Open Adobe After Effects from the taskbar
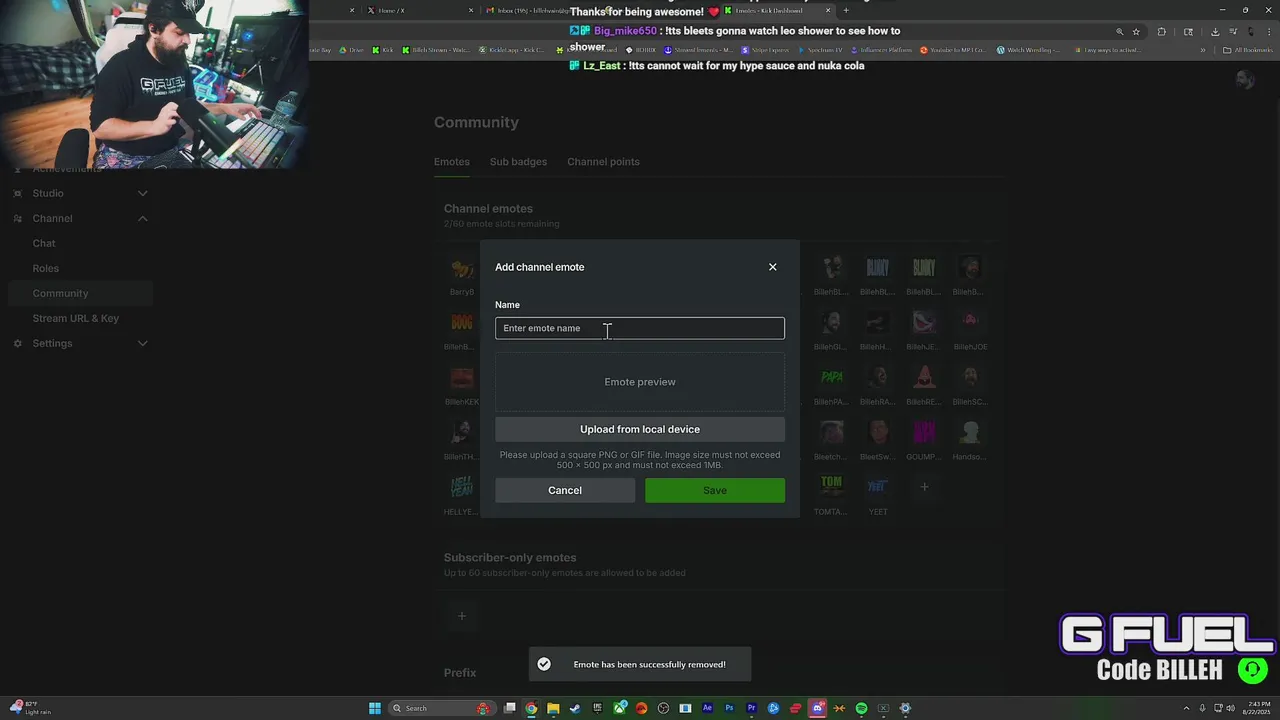The image size is (1280, 720). [707, 708]
